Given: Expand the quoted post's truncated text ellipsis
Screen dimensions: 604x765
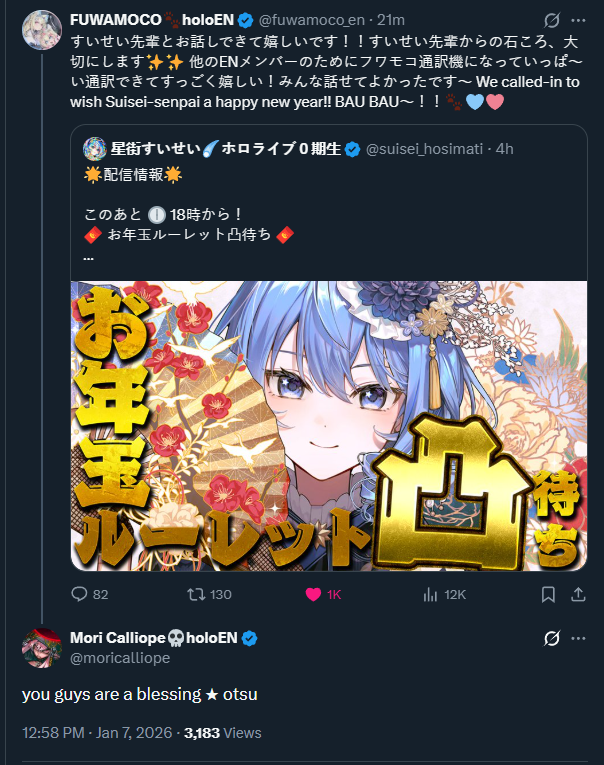Looking at the screenshot, I should 88,258.
